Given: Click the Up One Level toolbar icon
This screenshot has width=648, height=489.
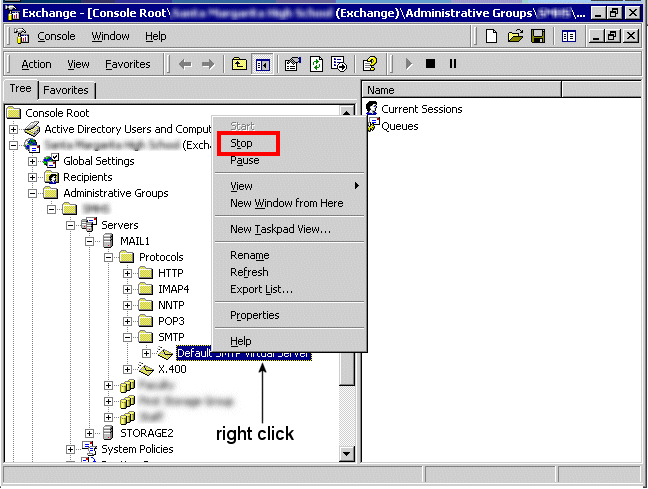Looking at the screenshot, I should click(240, 64).
